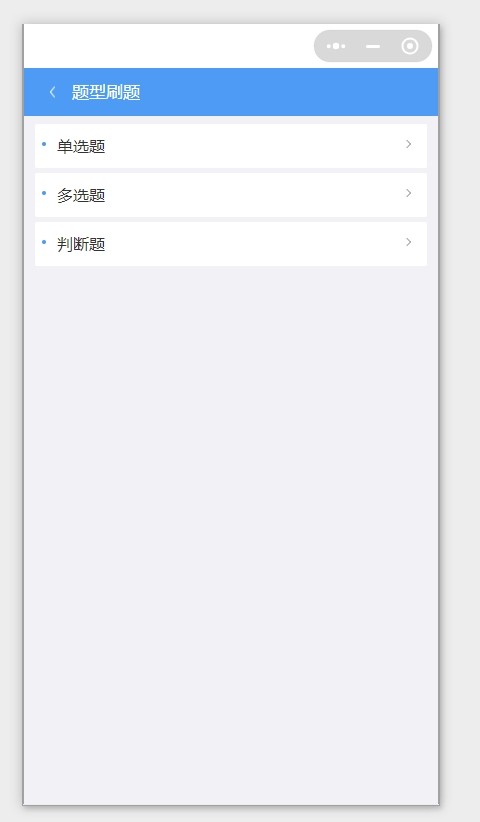Click the dash icon in the capsule

pos(373,46)
